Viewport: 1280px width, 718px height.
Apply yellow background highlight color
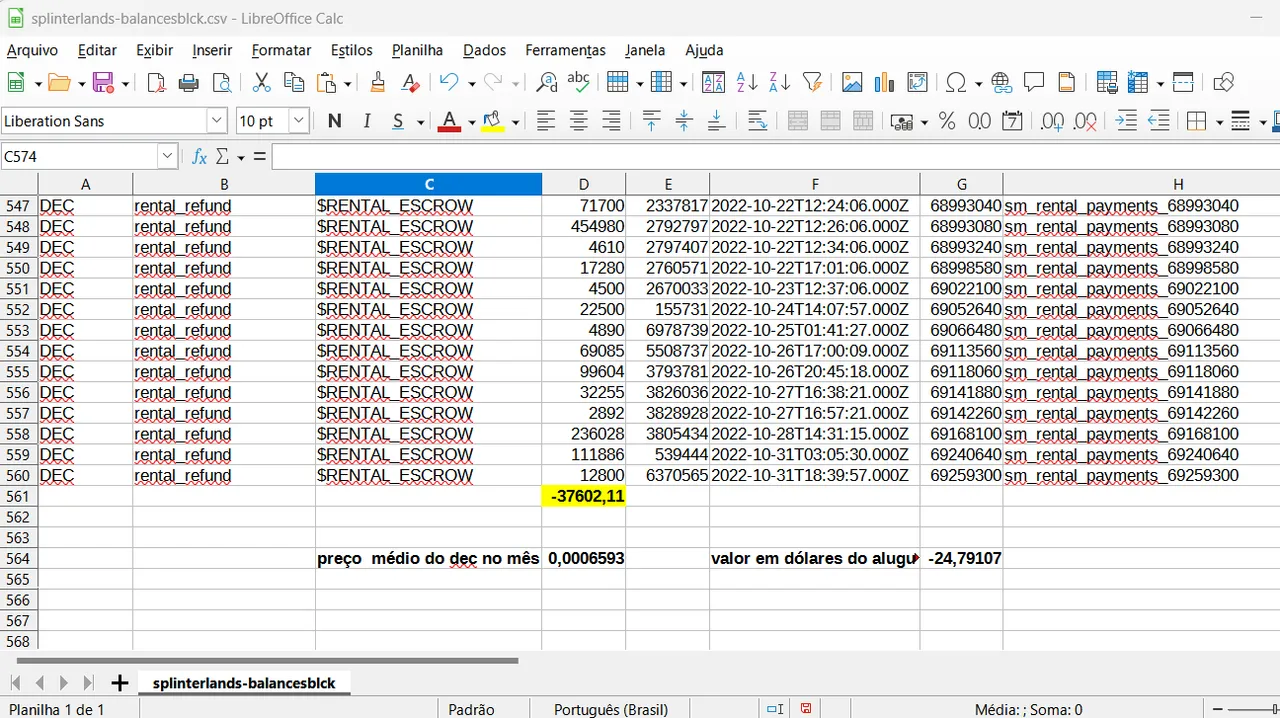point(492,121)
